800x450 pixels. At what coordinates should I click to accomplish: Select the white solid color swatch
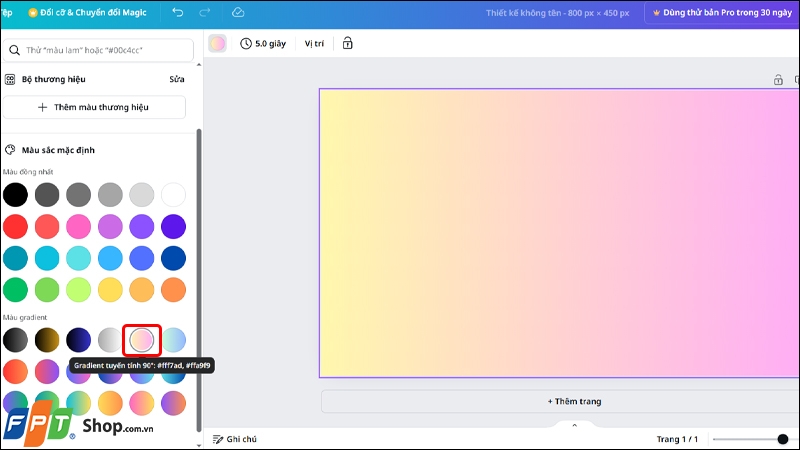[173, 195]
